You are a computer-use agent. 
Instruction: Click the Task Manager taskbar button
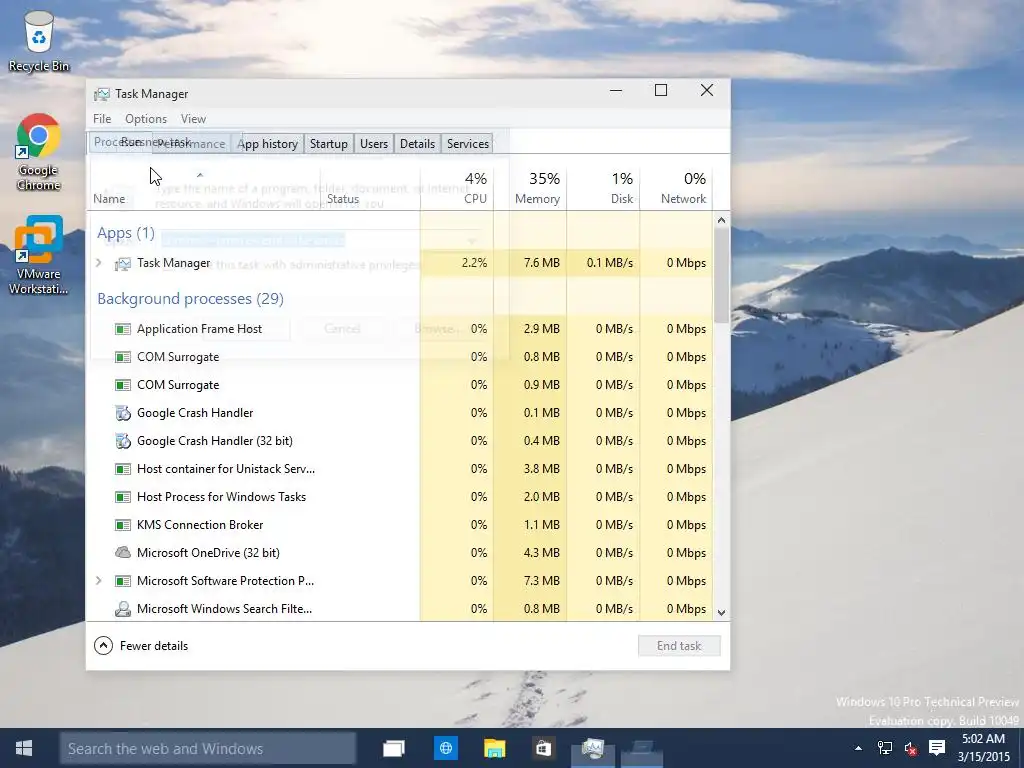(593, 748)
